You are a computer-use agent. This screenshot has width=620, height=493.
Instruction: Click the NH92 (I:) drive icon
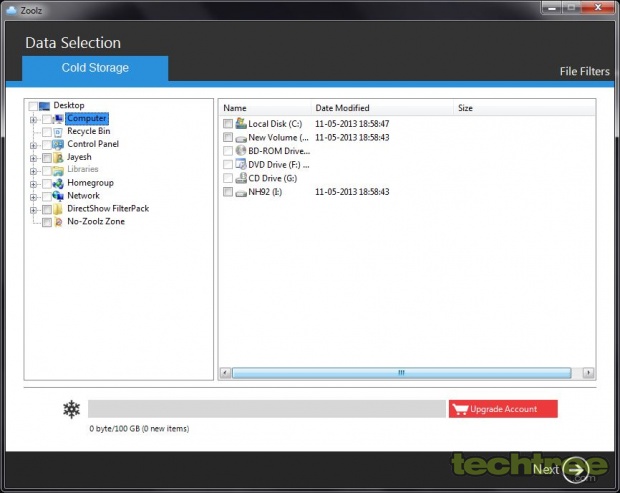(x=241, y=193)
